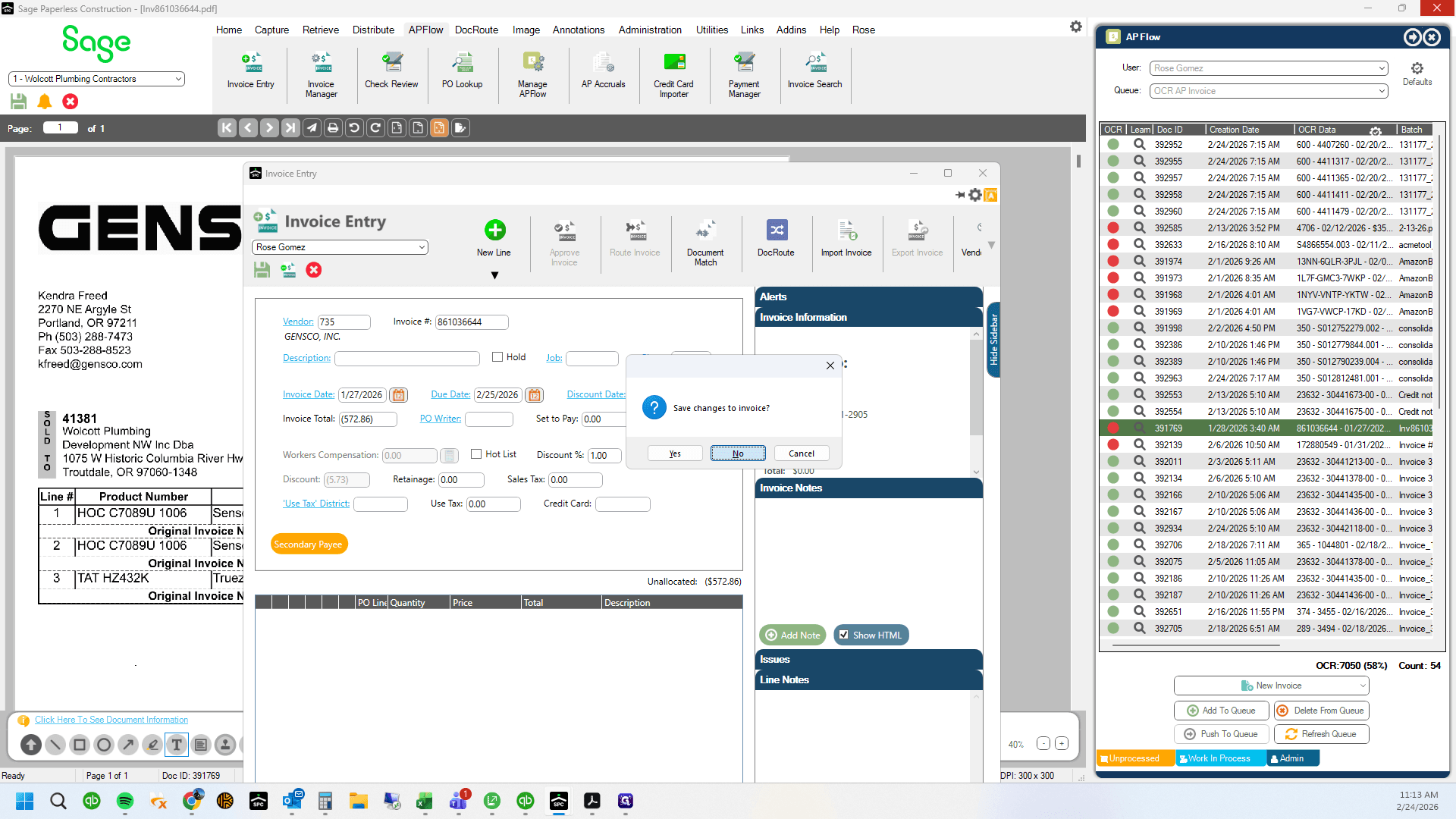Expand the Issues section header
This screenshot has width=1456, height=819.
[x=869, y=660]
